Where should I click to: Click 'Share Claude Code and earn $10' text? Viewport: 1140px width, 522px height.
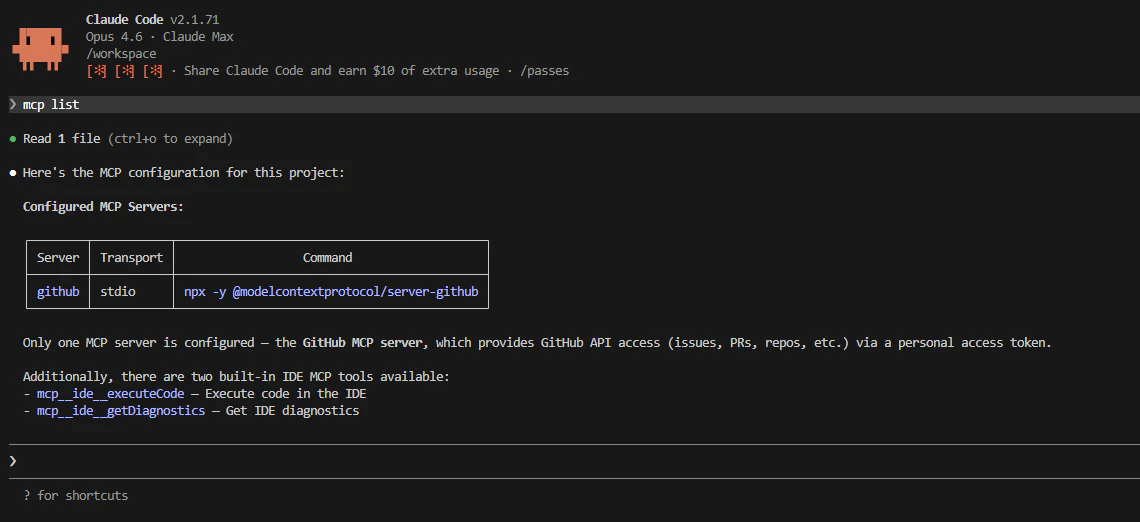(289, 71)
